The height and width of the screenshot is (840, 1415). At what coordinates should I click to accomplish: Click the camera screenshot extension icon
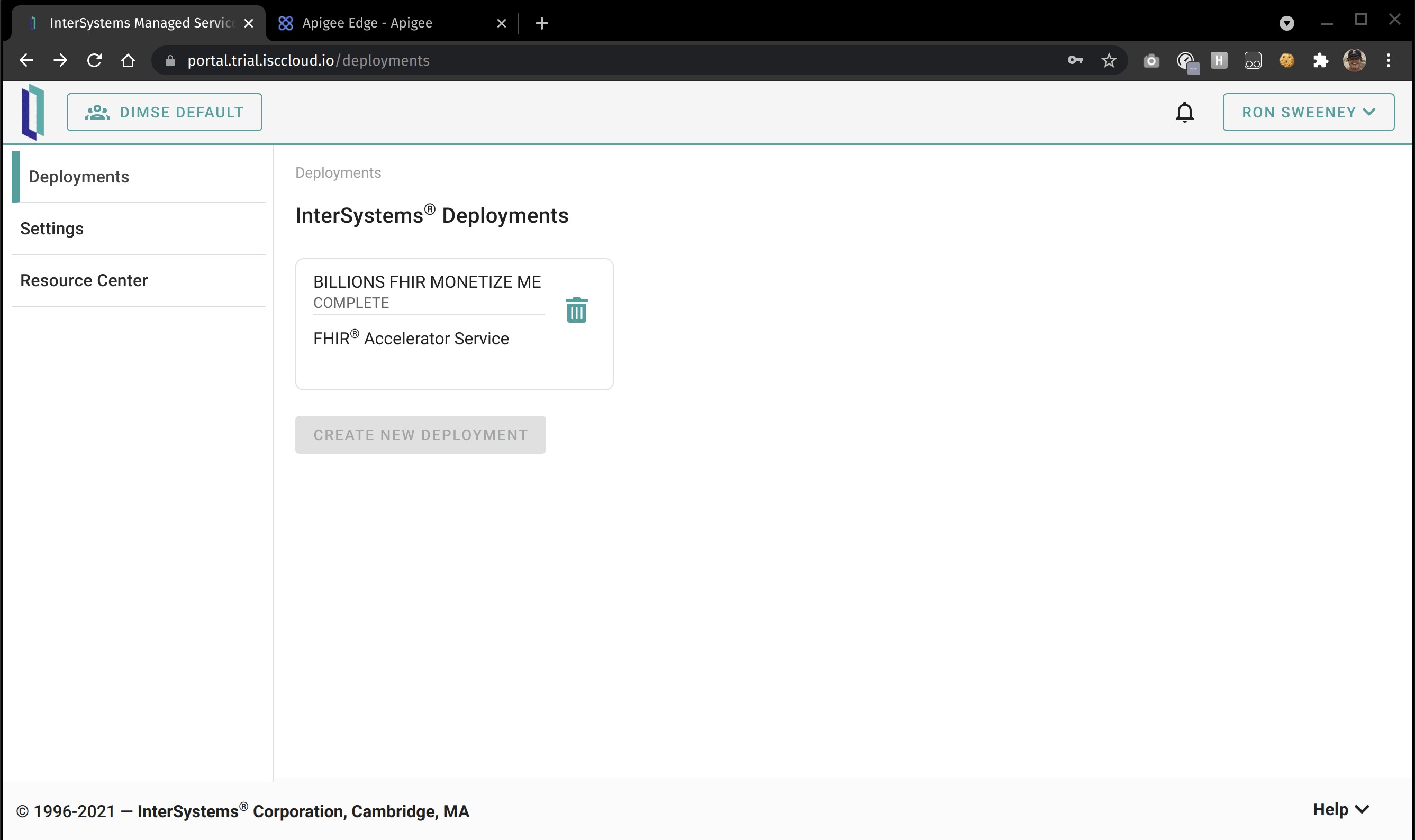point(1150,60)
